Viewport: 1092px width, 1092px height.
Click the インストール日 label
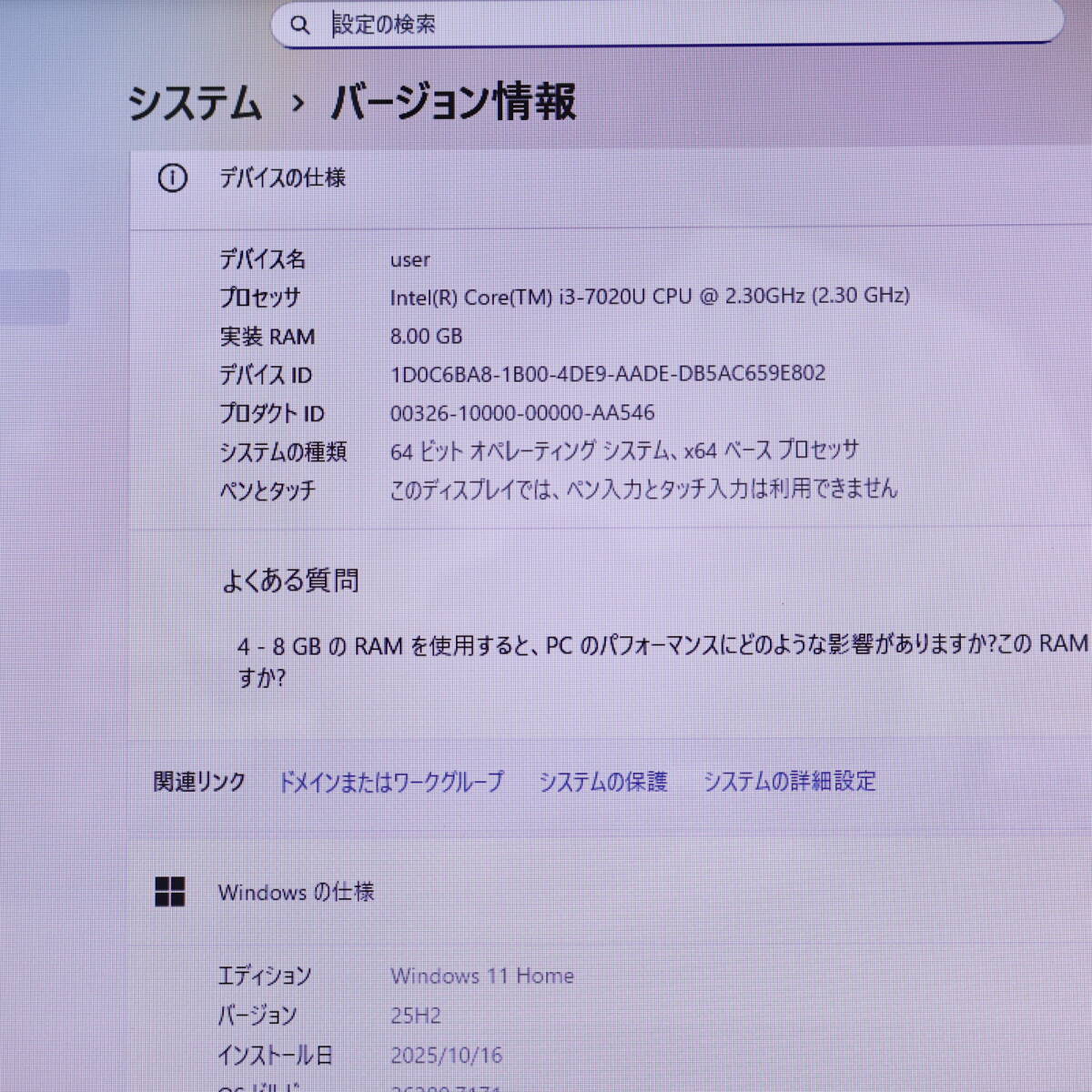pyautogui.click(x=275, y=1056)
